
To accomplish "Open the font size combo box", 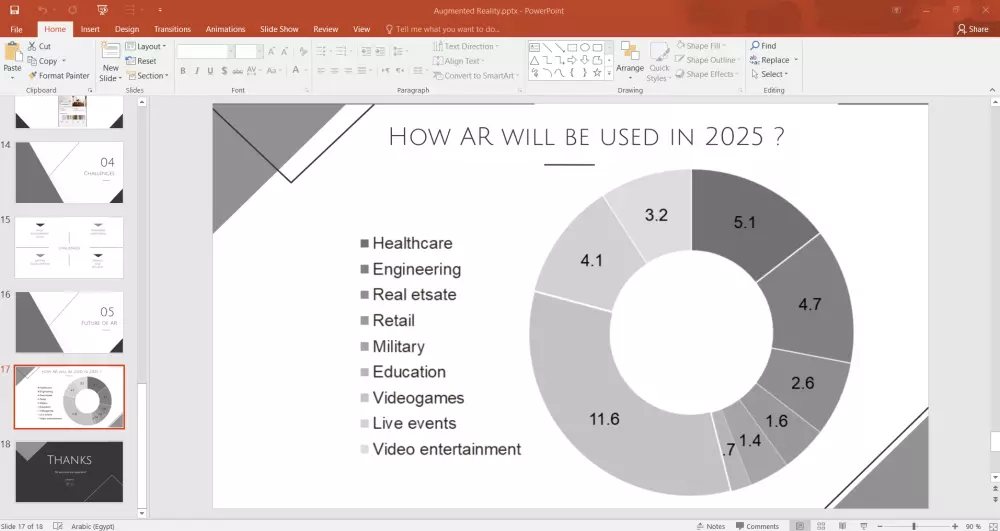I will (249, 51).
